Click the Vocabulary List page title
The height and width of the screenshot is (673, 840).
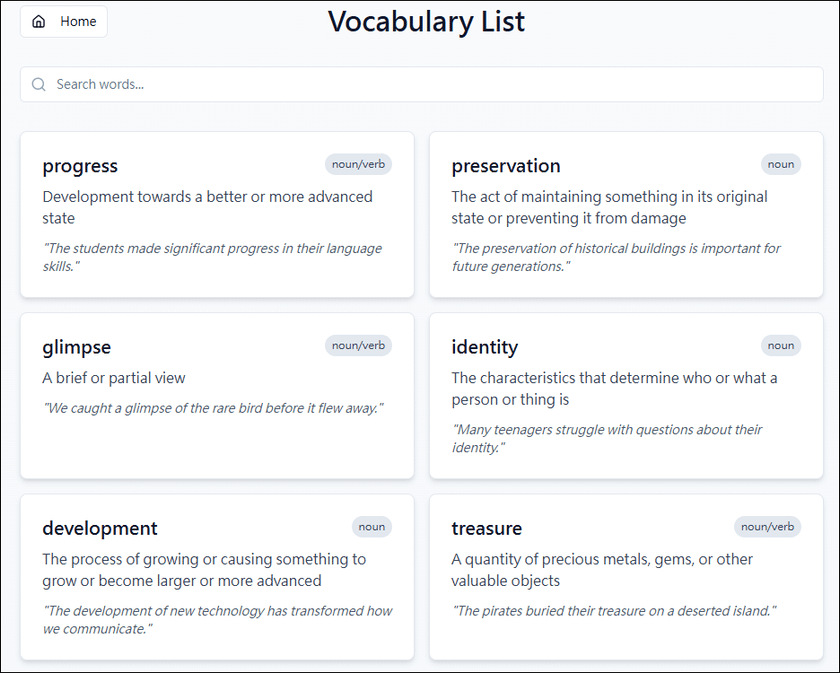pyautogui.click(x=426, y=22)
